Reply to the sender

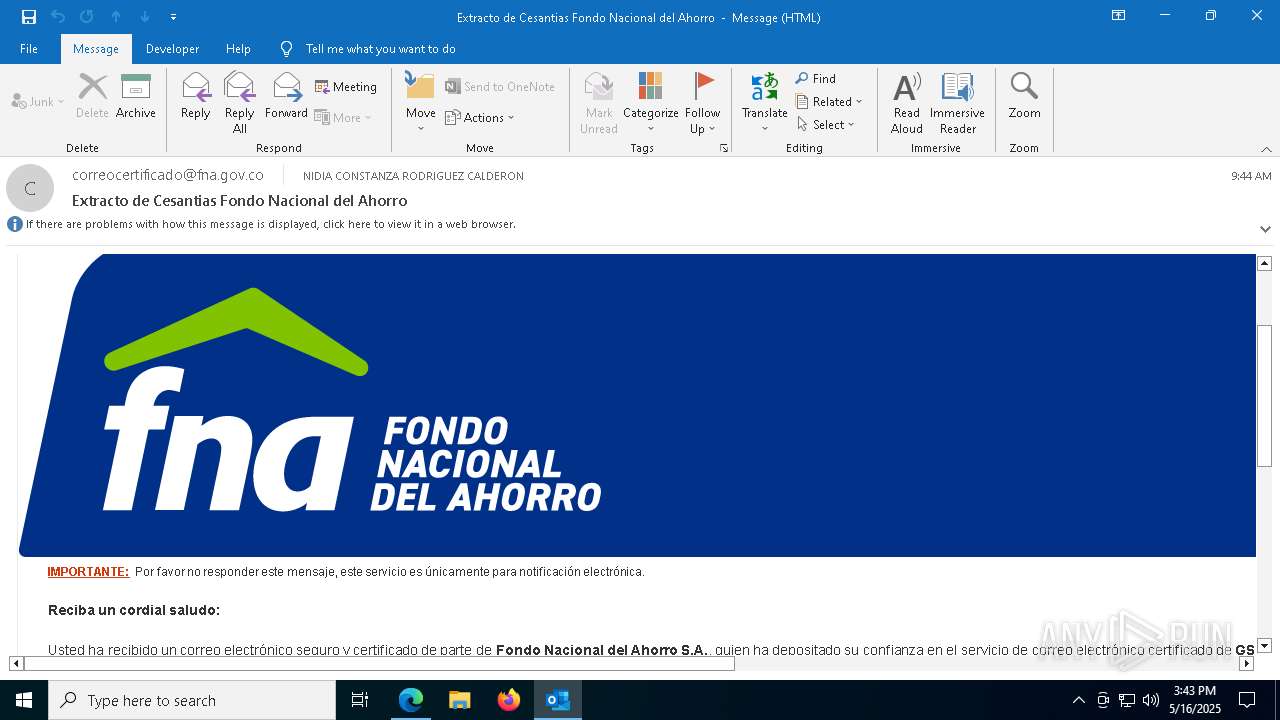pos(196,96)
